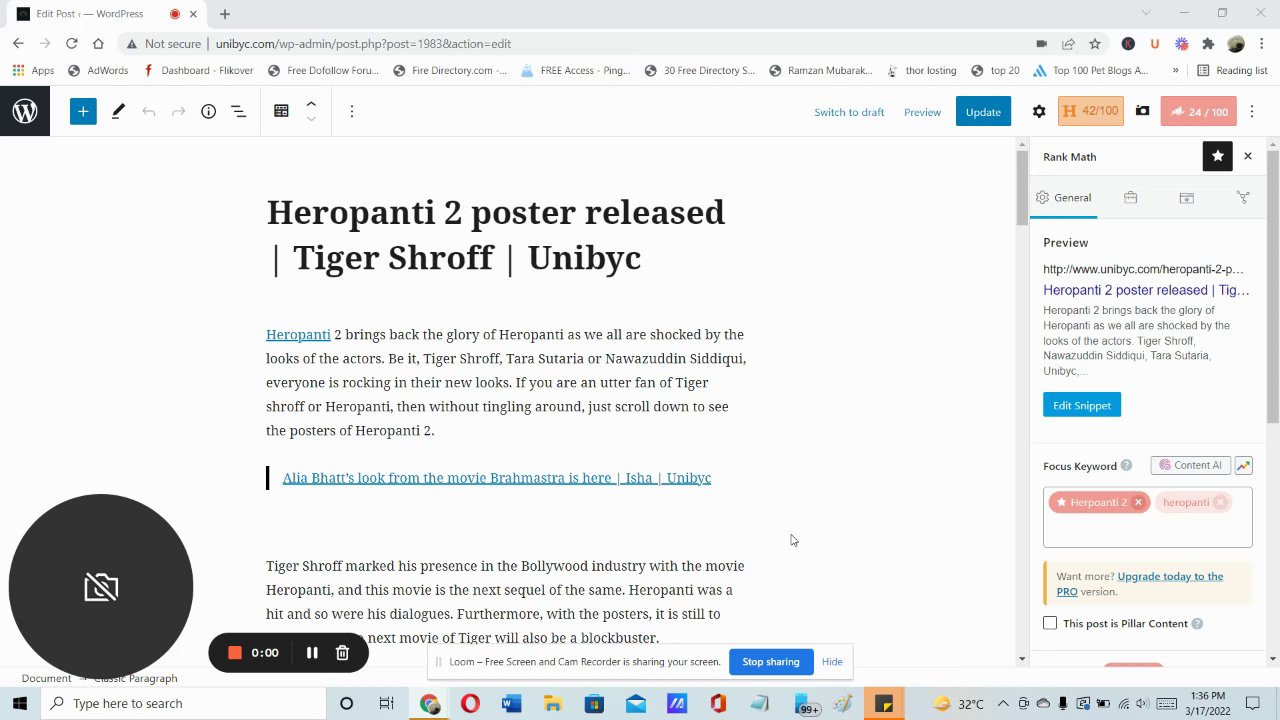Viewport: 1280px width, 720px height.
Task: Click the camera plugin icon
Action: (1142, 111)
